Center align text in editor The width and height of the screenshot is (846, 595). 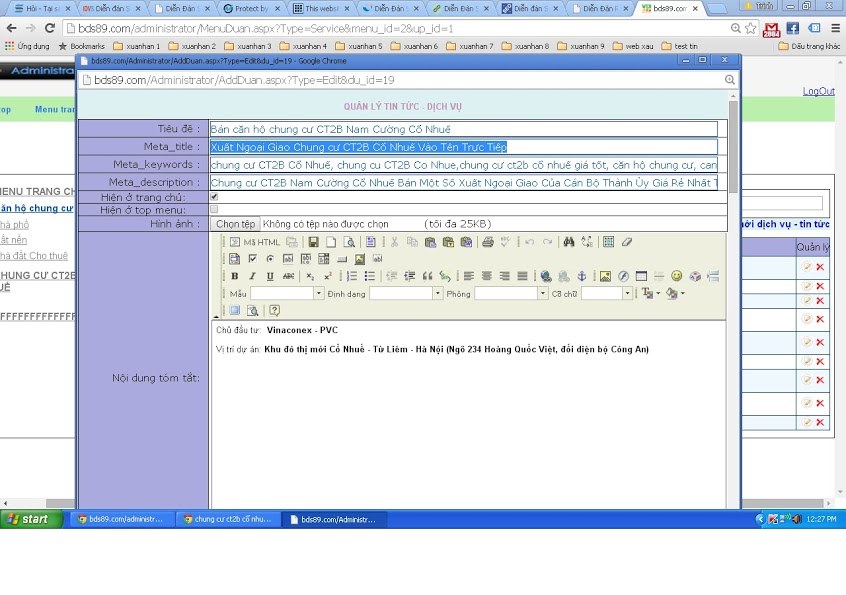coord(487,276)
